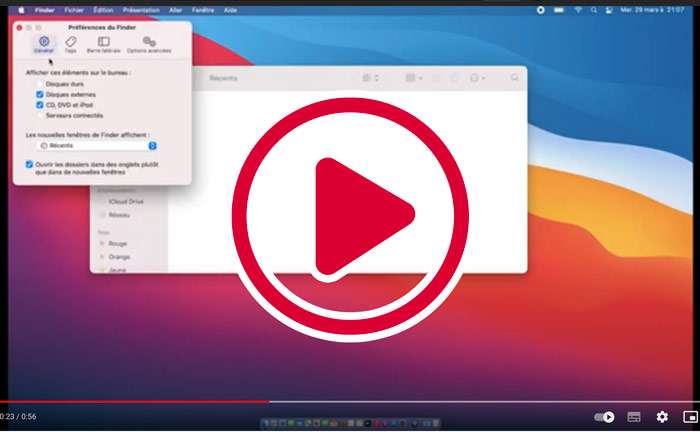Click the large red play button
The width and height of the screenshot is (700, 432).
click(350, 216)
